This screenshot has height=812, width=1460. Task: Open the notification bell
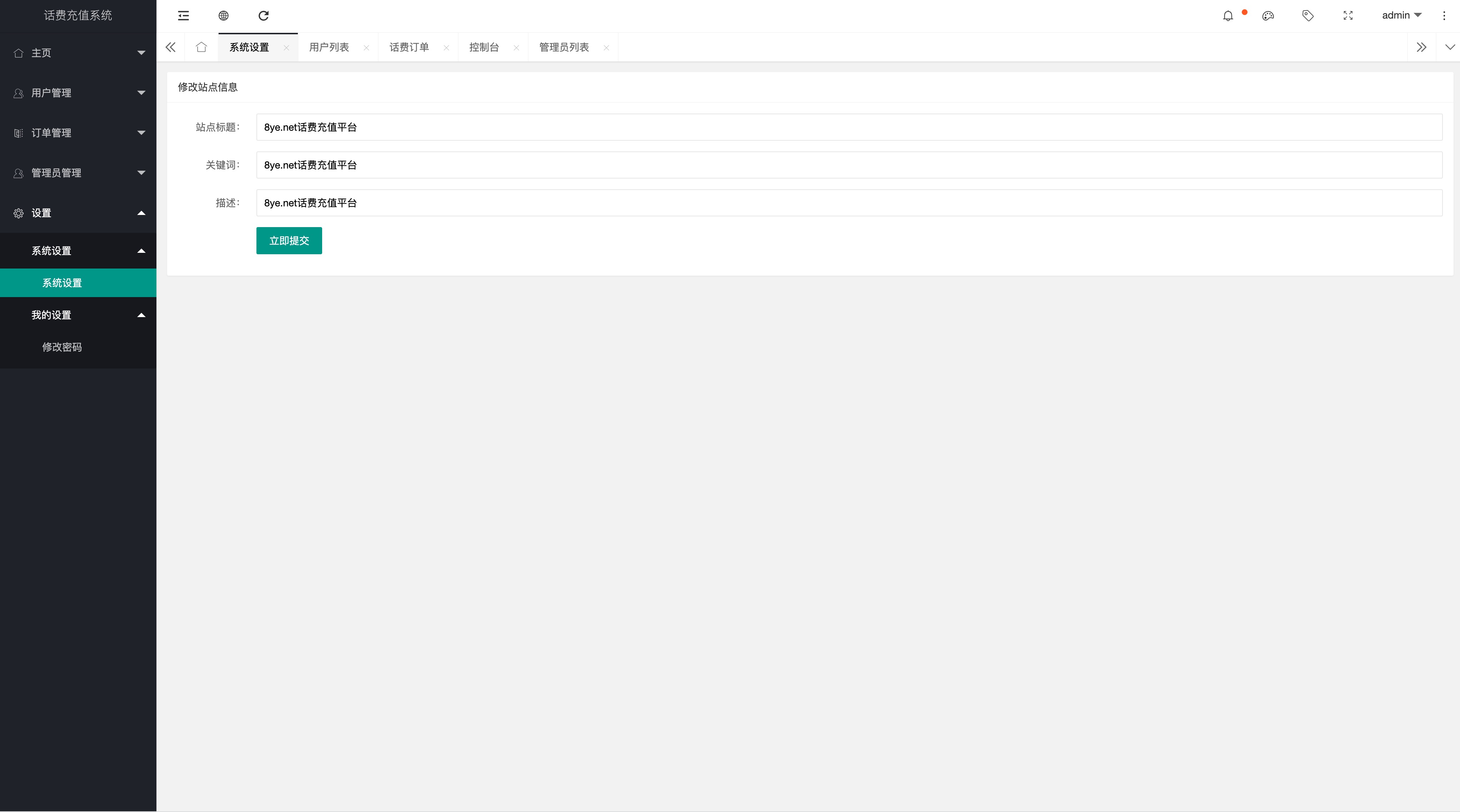click(x=1227, y=16)
